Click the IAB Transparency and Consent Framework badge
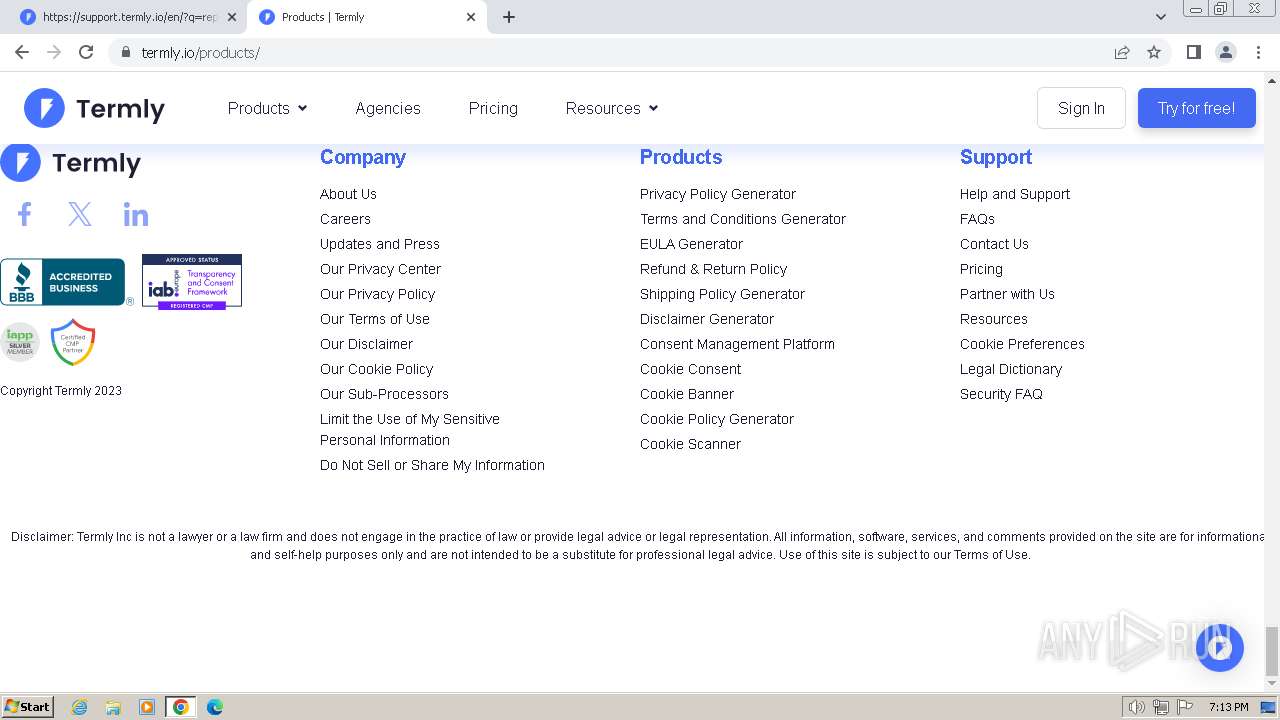 click(x=192, y=282)
